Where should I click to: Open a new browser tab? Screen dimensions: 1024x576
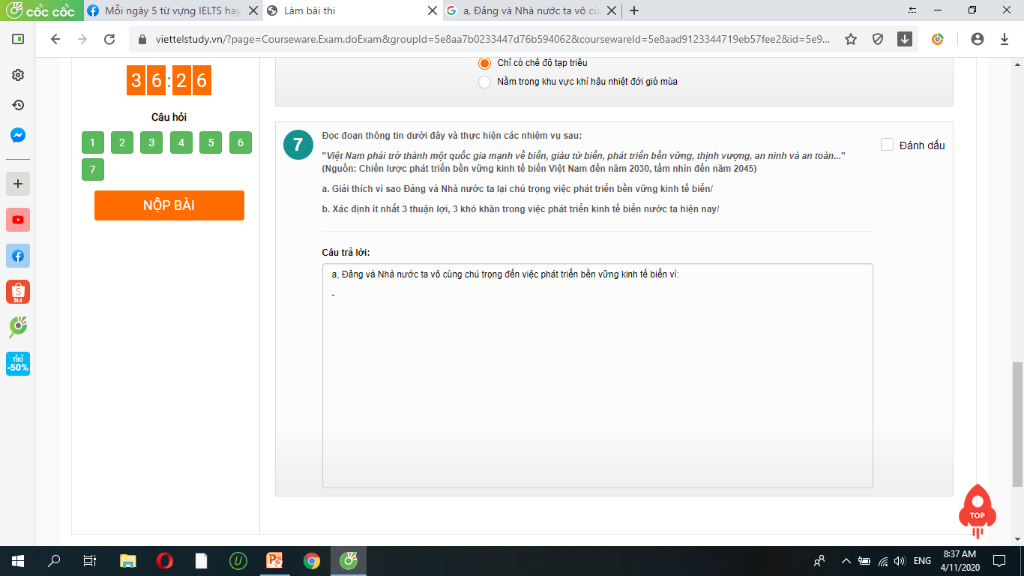[x=634, y=10]
